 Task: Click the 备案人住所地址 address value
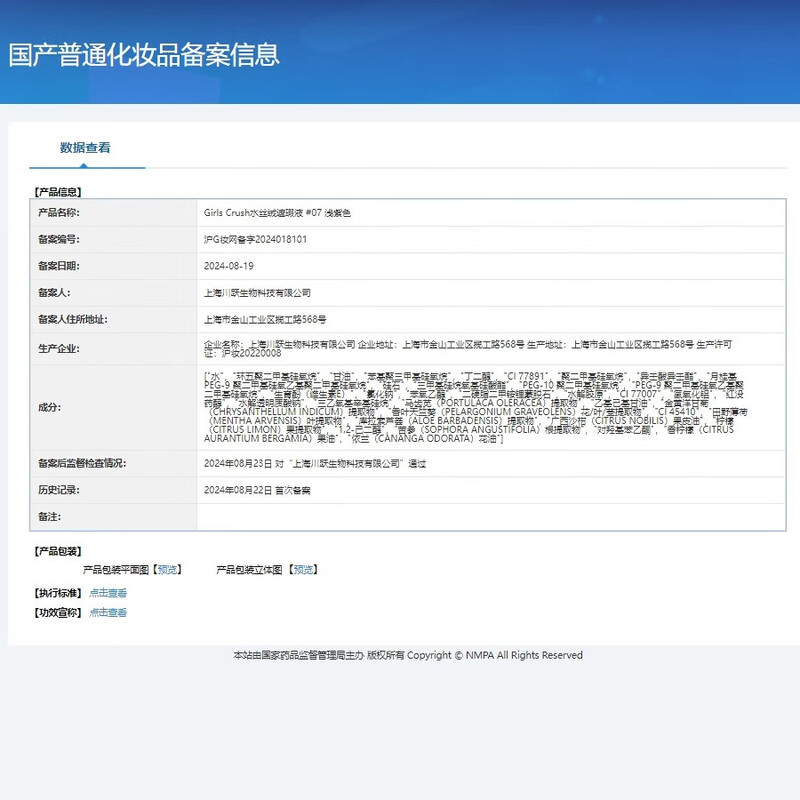(264, 320)
